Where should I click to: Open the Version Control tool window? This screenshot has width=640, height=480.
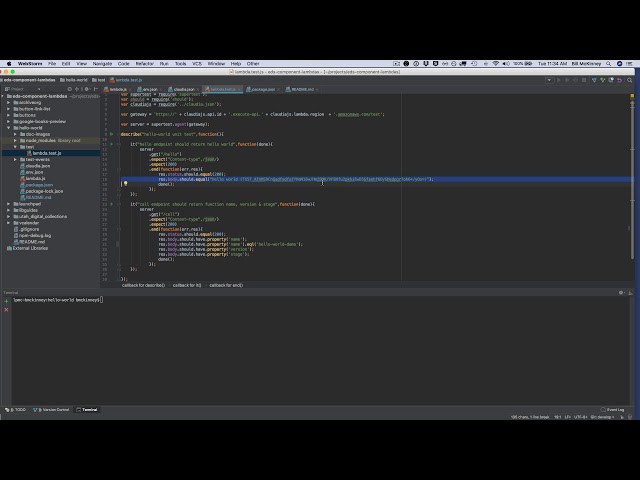51,409
